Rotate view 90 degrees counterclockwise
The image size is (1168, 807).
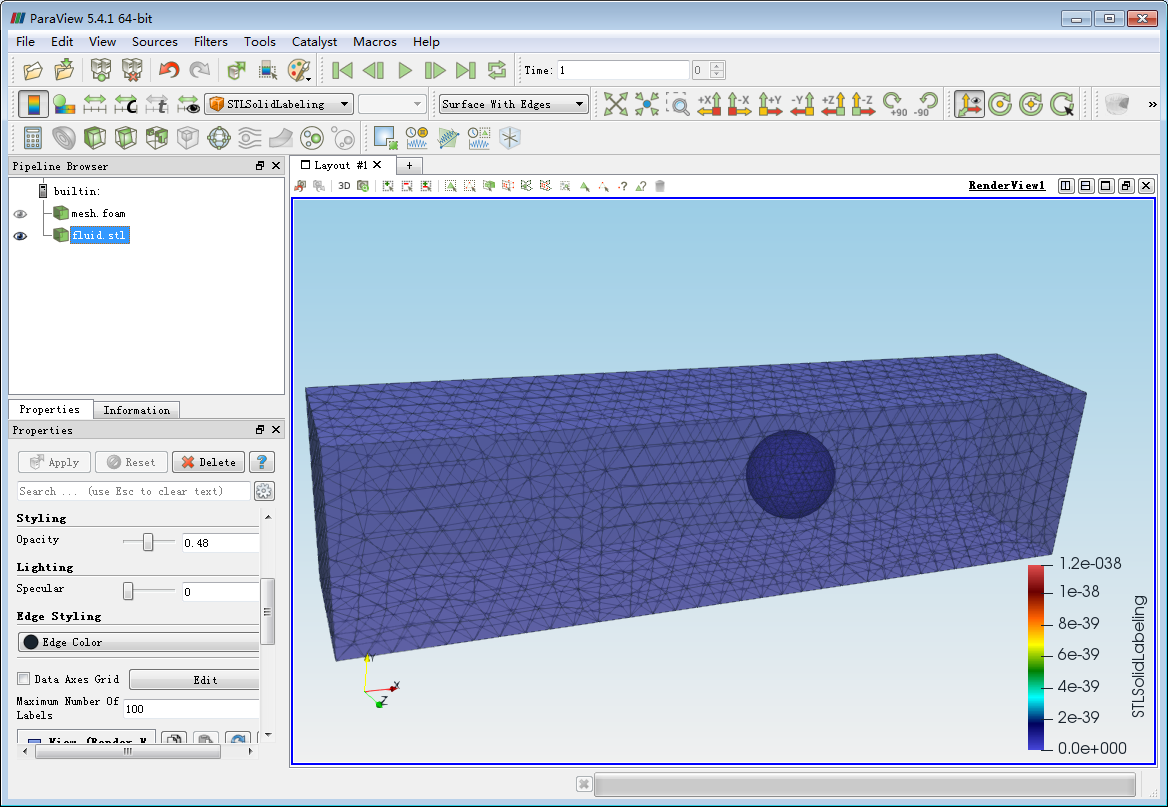click(926, 104)
